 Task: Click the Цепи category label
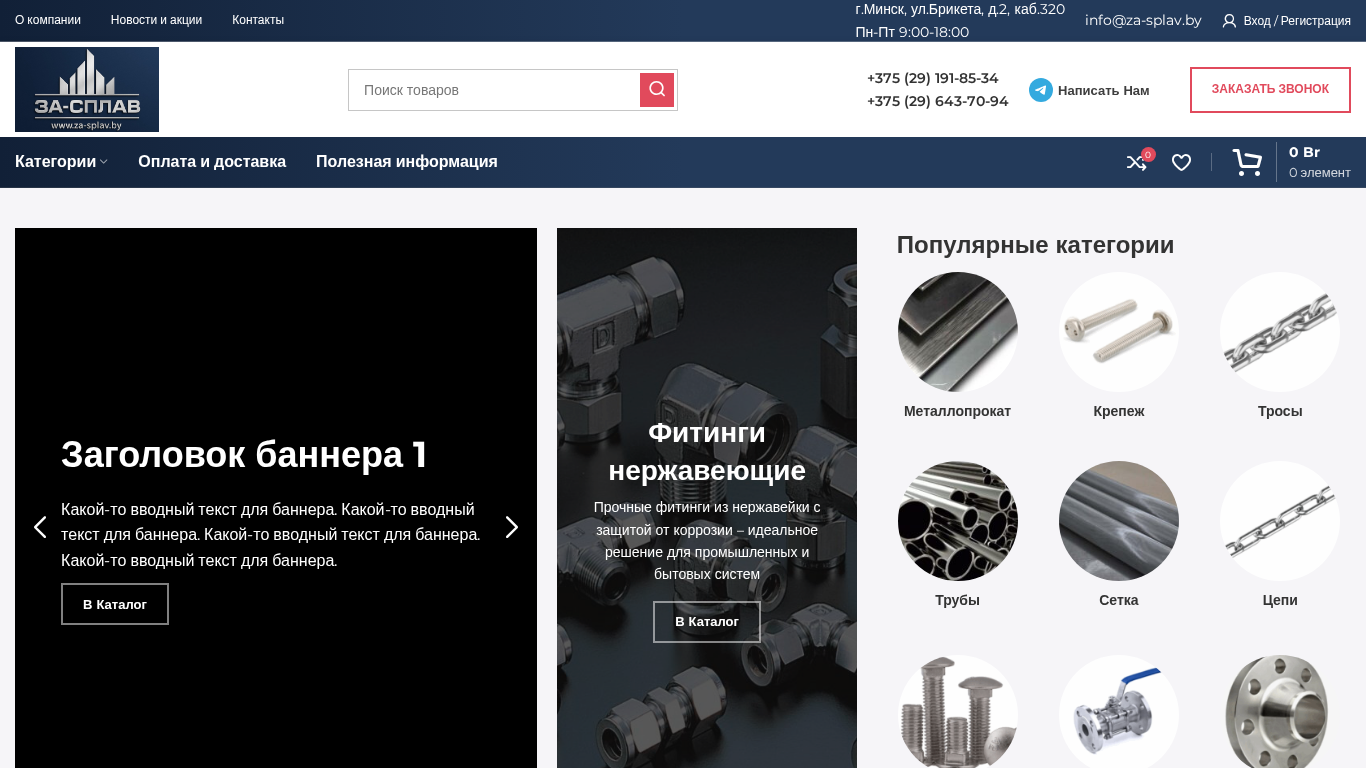pyautogui.click(x=1280, y=600)
